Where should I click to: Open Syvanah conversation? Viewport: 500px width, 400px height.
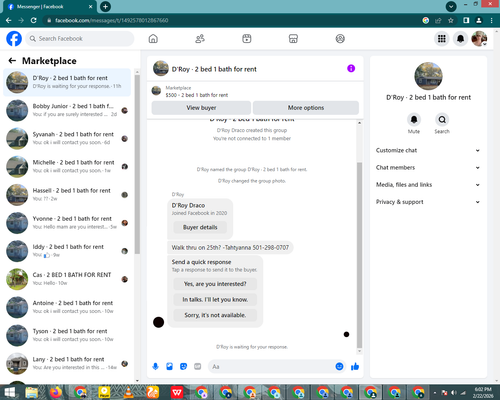click(67, 138)
